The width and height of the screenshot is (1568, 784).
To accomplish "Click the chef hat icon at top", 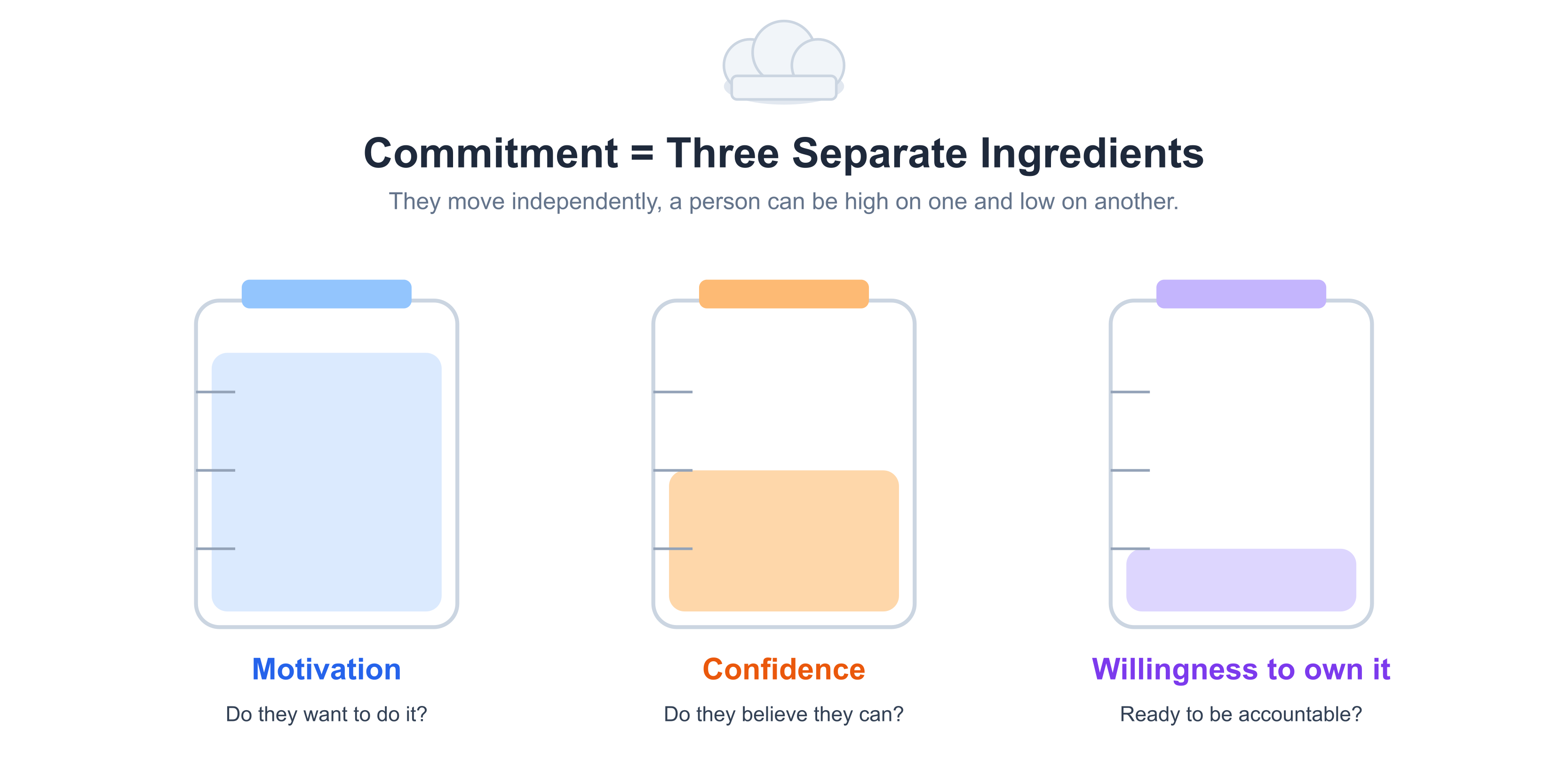I will click(784, 62).
